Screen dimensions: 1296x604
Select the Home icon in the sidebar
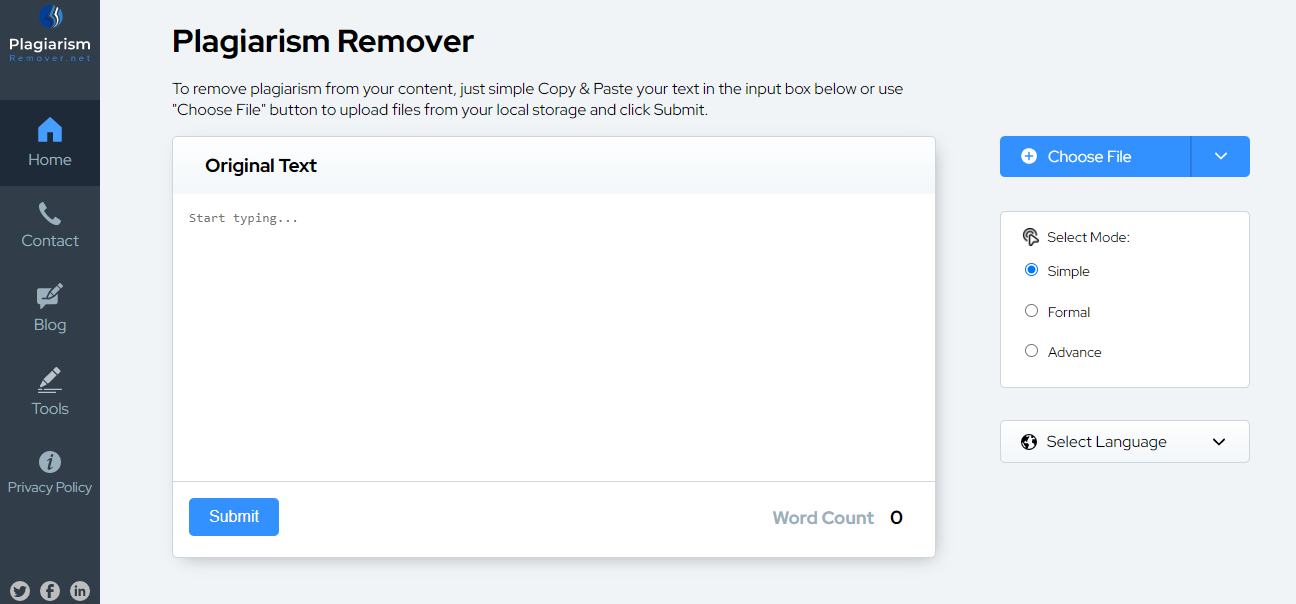49,129
